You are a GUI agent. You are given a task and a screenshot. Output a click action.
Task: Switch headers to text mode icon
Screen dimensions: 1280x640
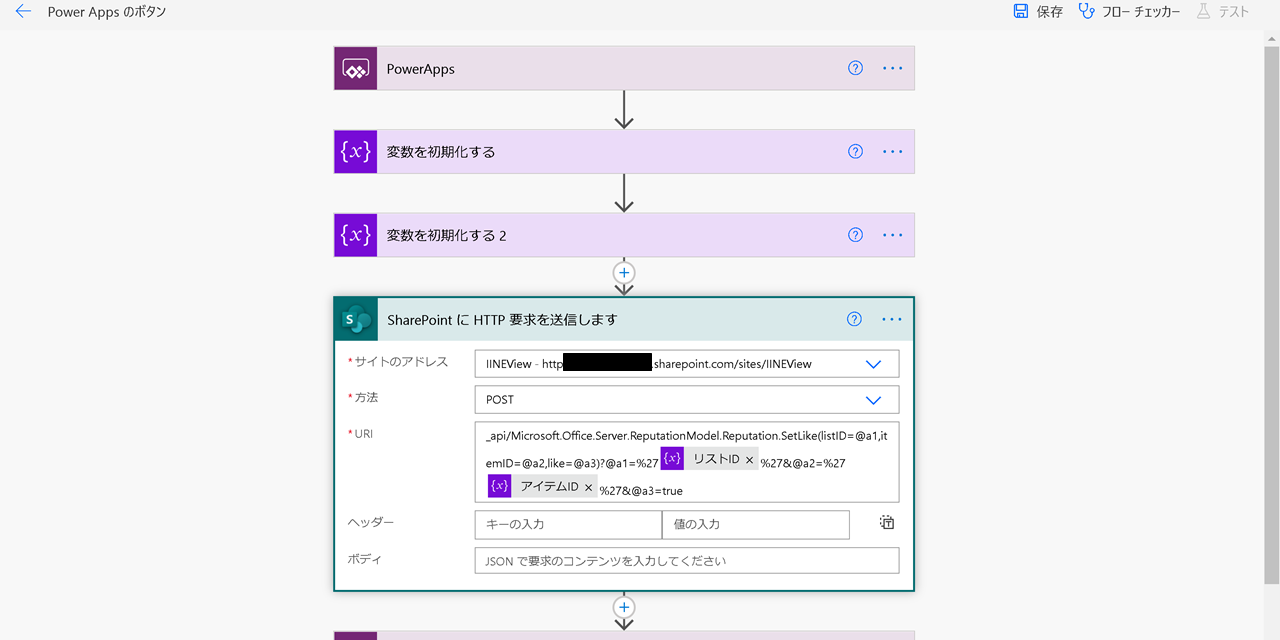887,523
